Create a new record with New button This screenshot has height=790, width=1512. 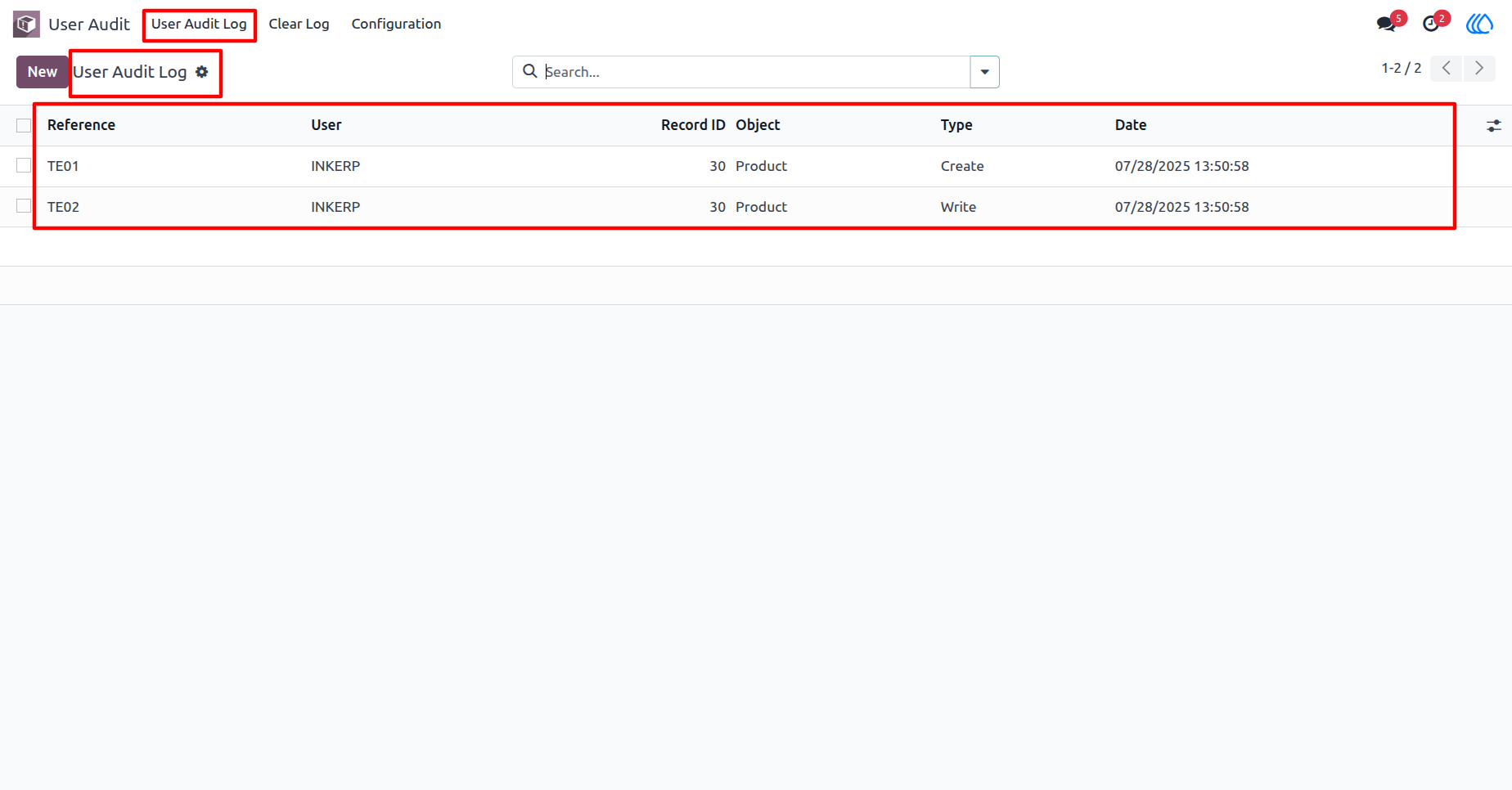pos(43,72)
